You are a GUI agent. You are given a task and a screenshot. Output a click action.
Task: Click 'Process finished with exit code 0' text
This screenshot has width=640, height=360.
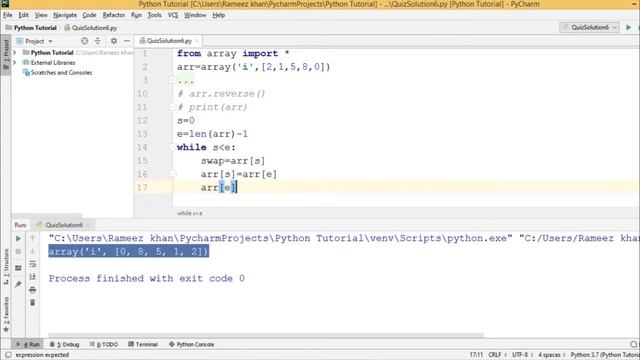147,278
